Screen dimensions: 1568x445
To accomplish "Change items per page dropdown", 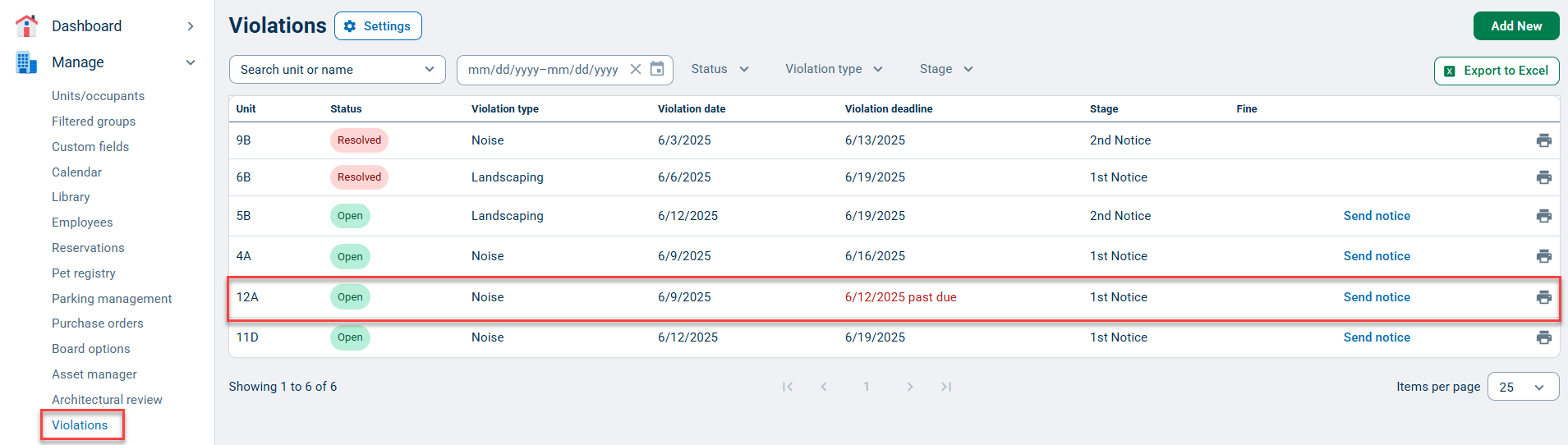I will pos(1523,387).
